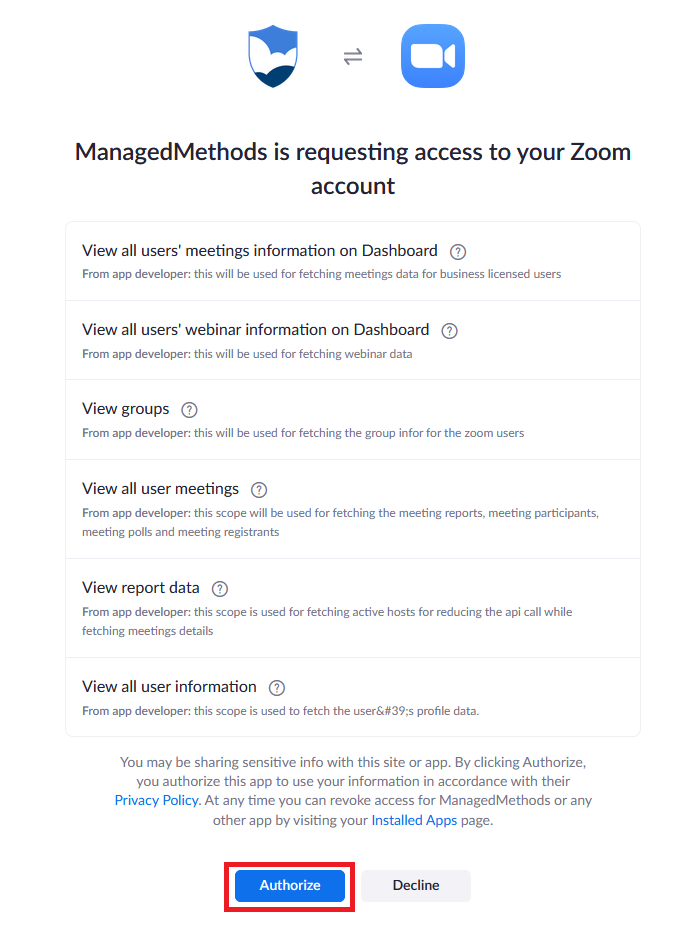Click the Decline button
Image resolution: width=679 pixels, height=938 pixels.
[415, 885]
